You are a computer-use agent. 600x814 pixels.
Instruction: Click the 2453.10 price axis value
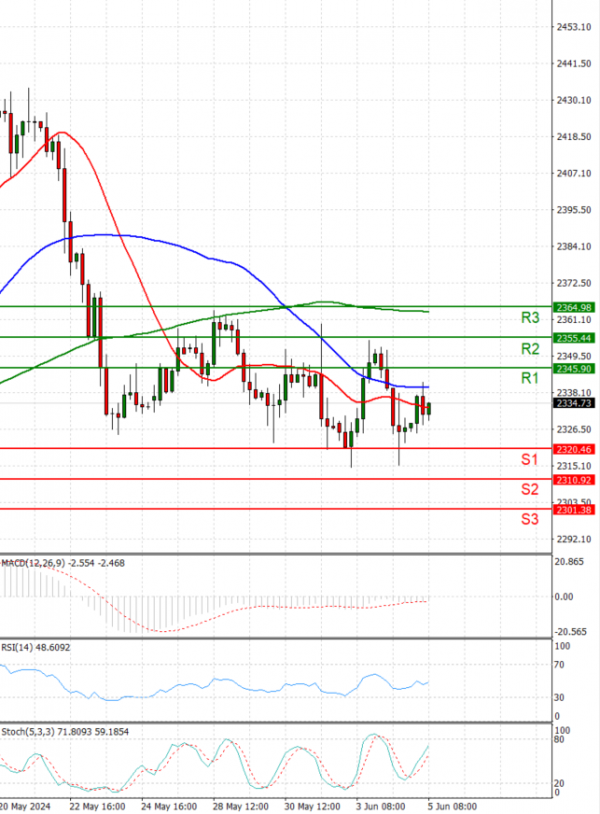[574, 27]
